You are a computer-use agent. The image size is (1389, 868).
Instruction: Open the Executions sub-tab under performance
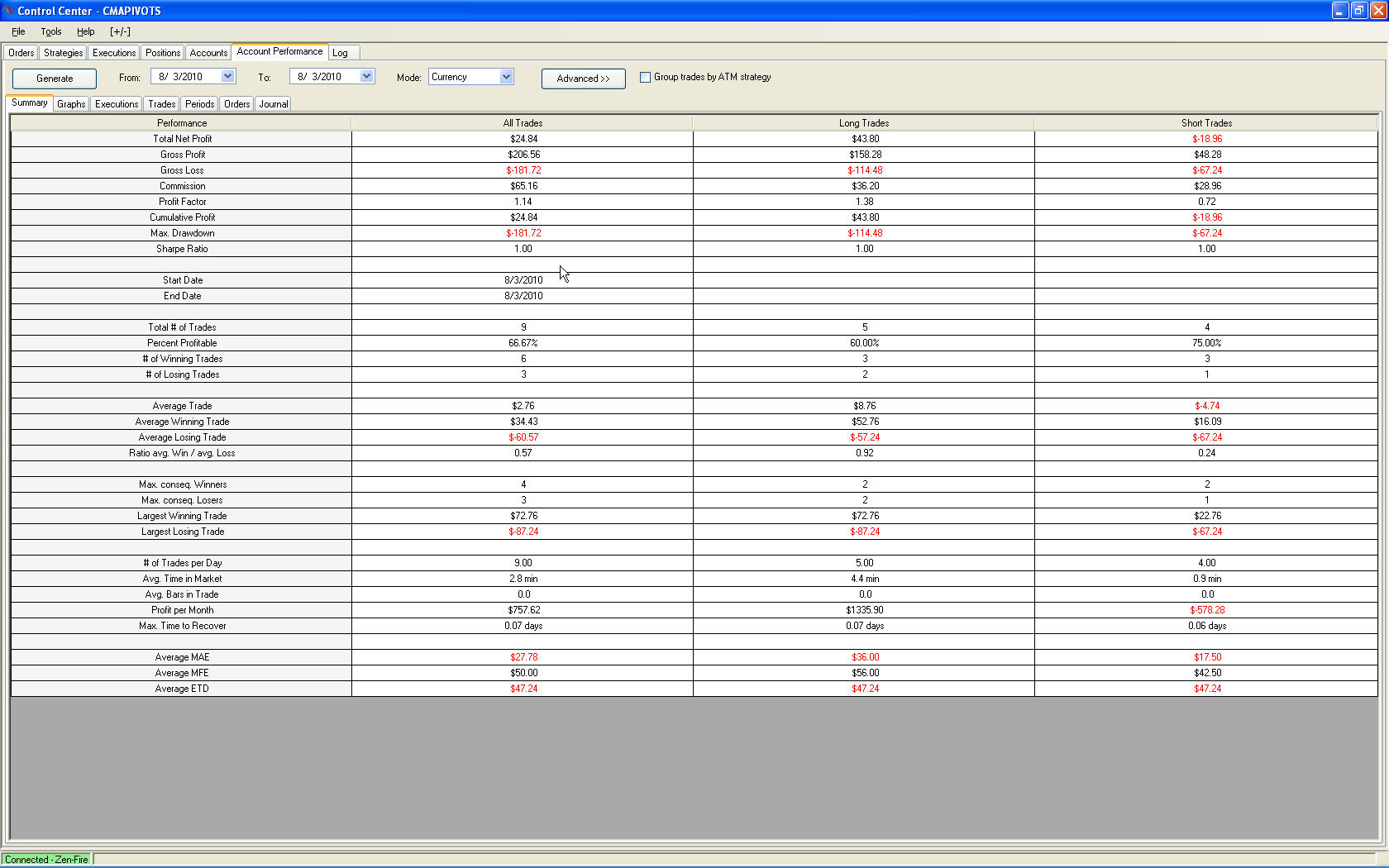point(117,104)
